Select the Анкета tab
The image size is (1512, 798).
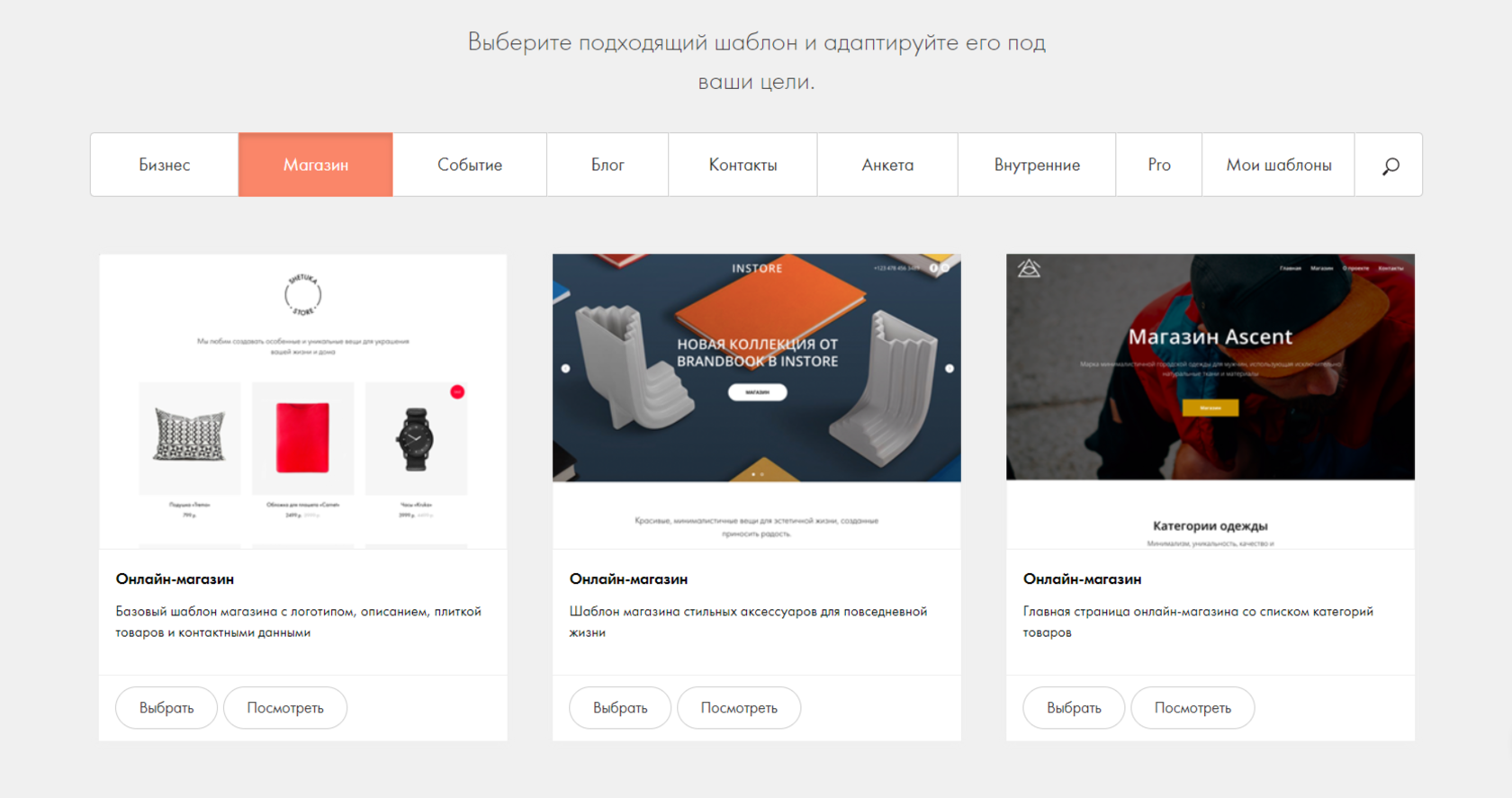click(887, 166)
